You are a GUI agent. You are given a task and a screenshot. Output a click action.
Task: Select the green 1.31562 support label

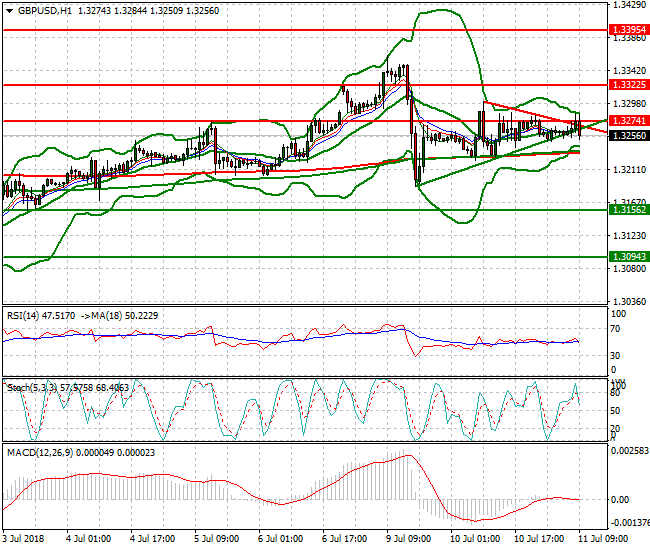pyautogui.click(x=629, y=210)
